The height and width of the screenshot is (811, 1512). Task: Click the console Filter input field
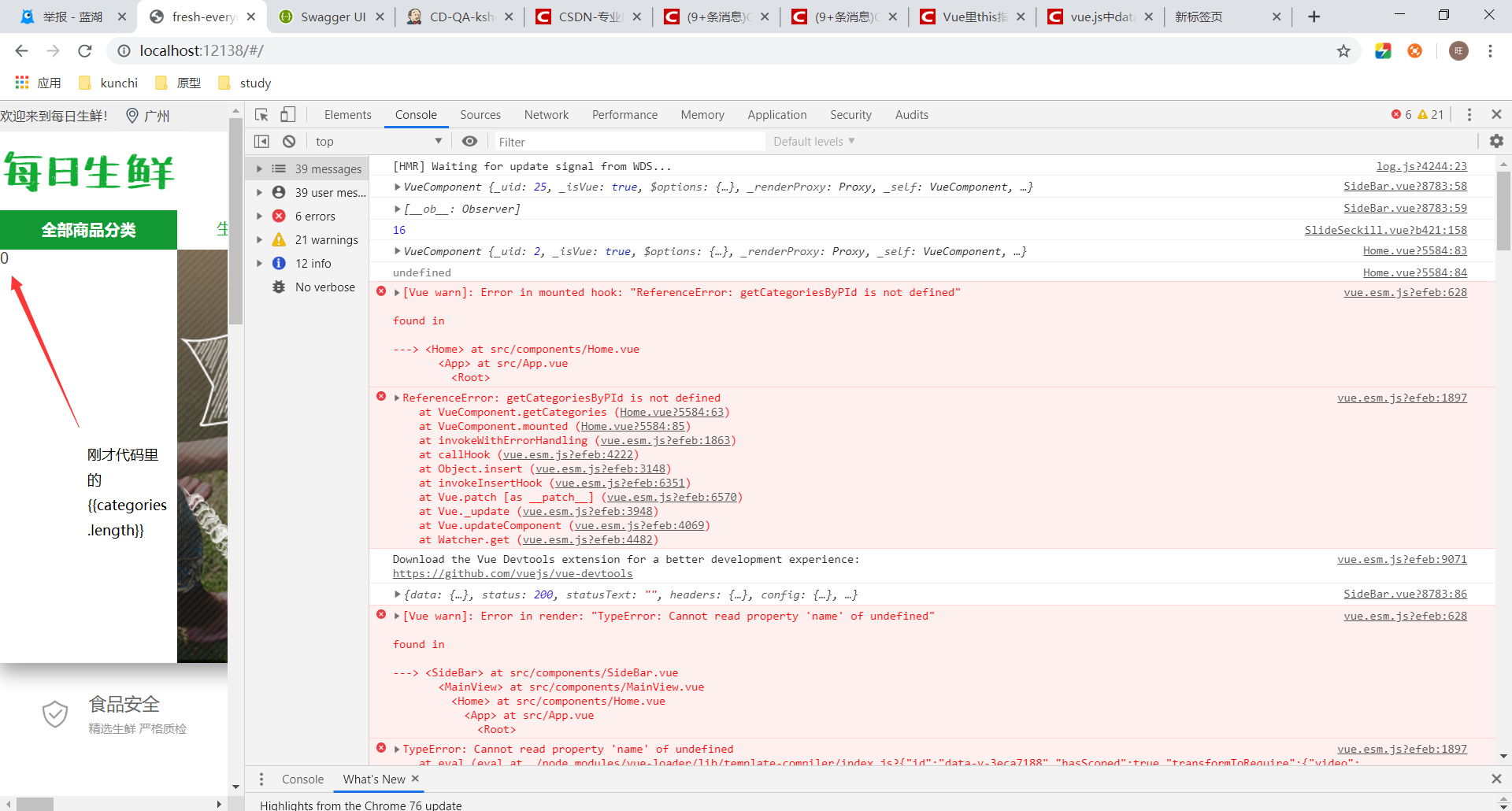pyautogui.click(x=628, y=142)
